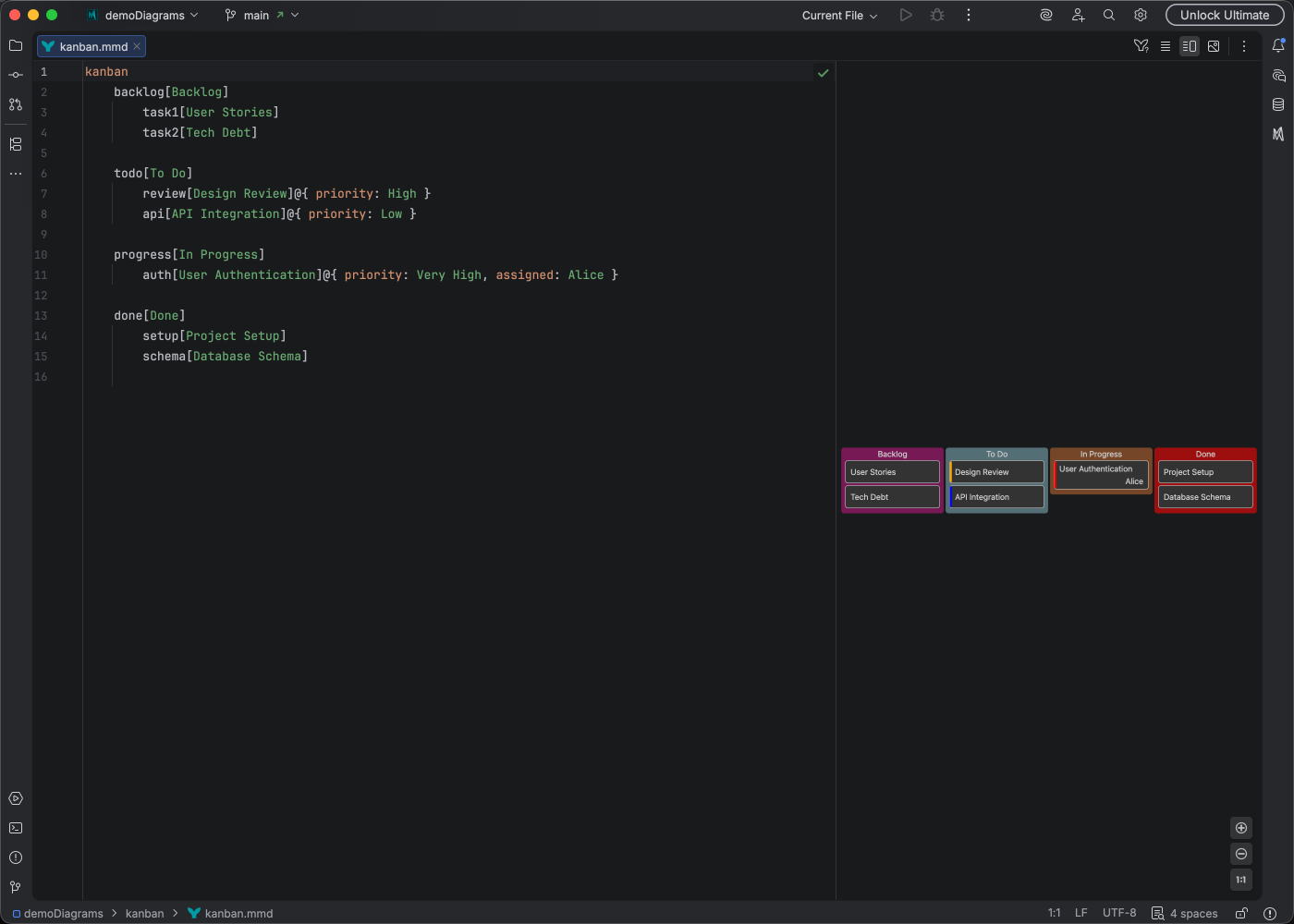This screenshot has height=924, width=1294.
Task: Open the More Tool Windows ellipsis menu
Action: (15, 174)
